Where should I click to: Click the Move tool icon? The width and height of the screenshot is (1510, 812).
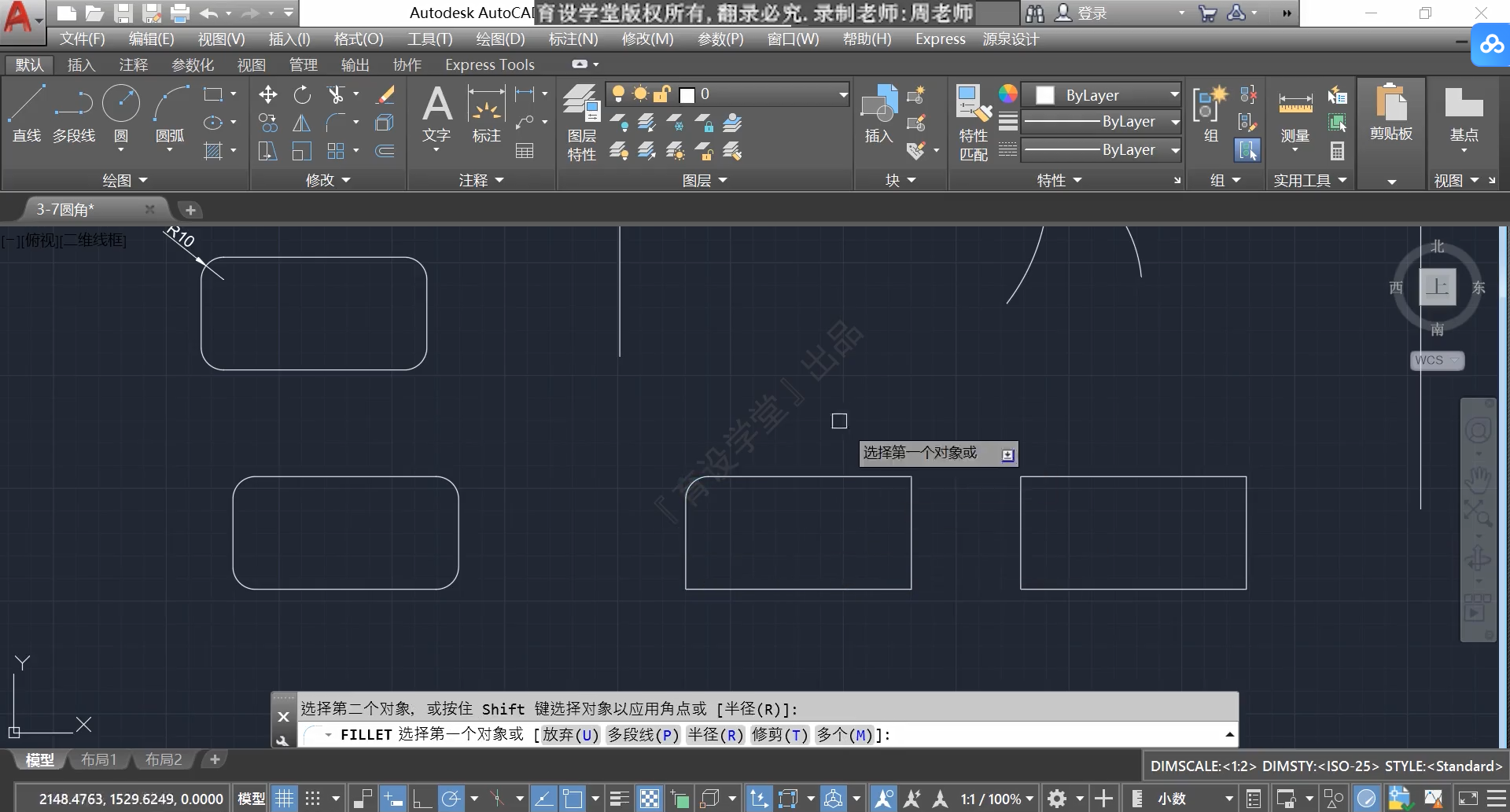click(268, 95)
